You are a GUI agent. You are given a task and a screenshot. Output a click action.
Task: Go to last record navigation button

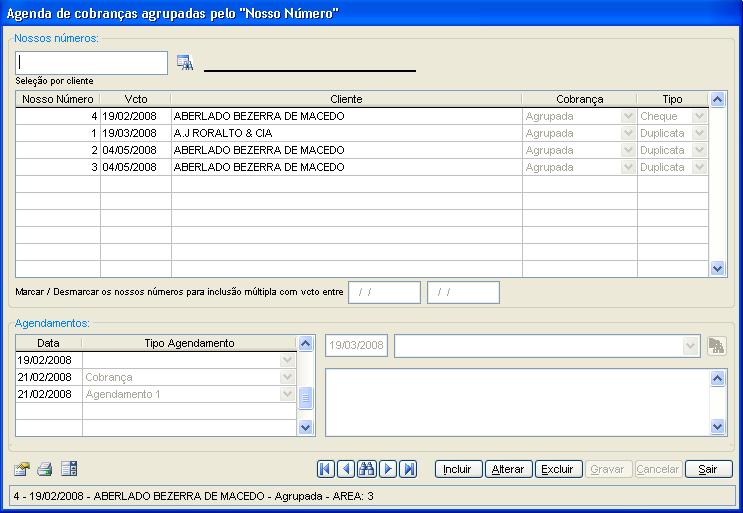(x=408, y=469)
